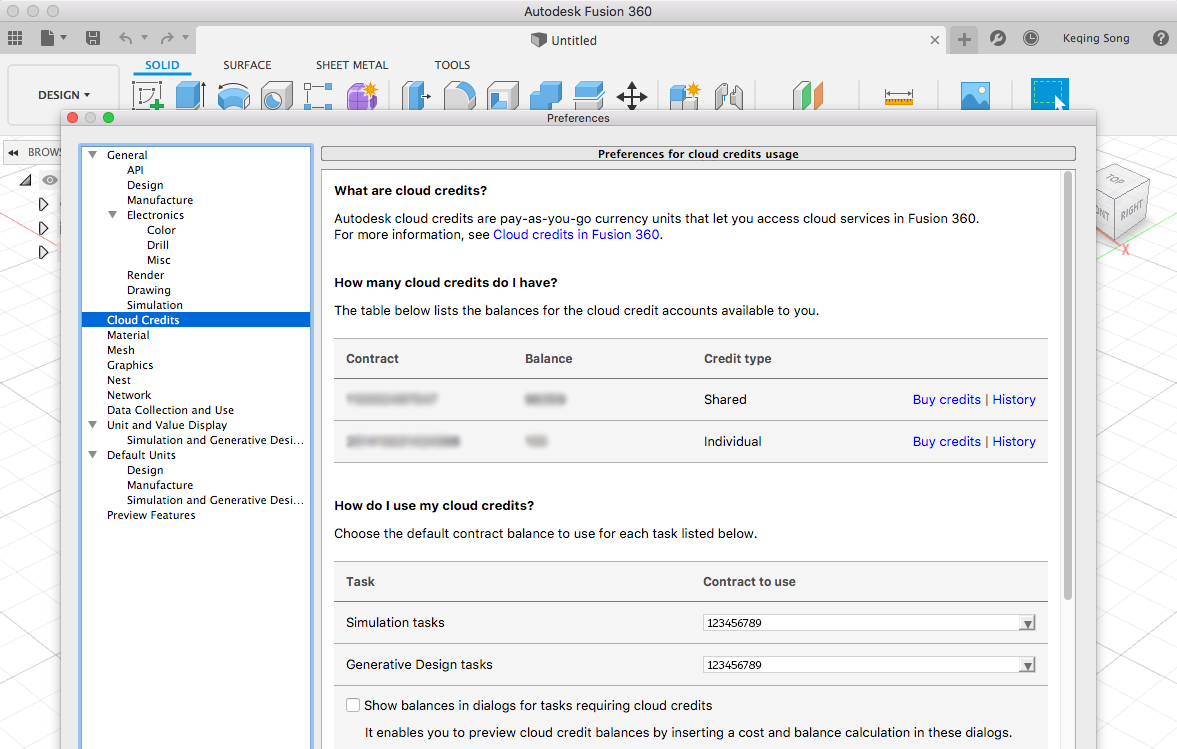Select the Insert Image tool

pyautogui.click(x=975, y=95)
